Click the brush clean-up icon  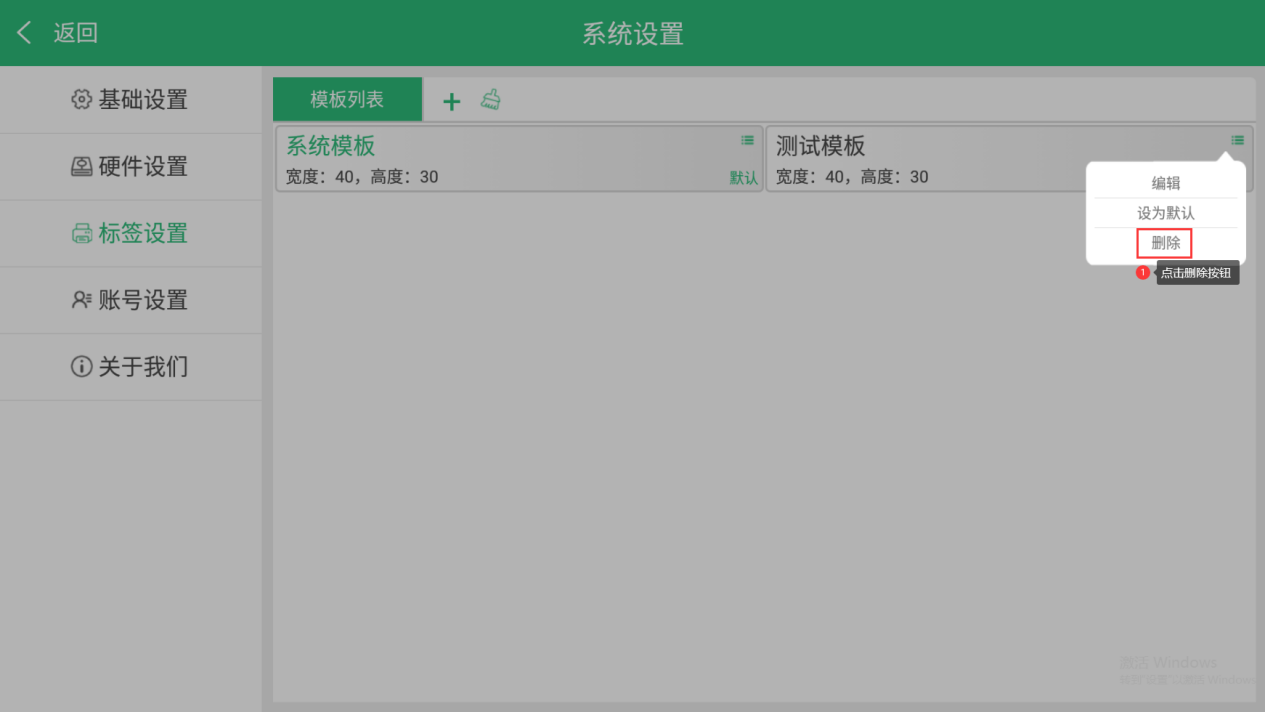pos(490,100)
